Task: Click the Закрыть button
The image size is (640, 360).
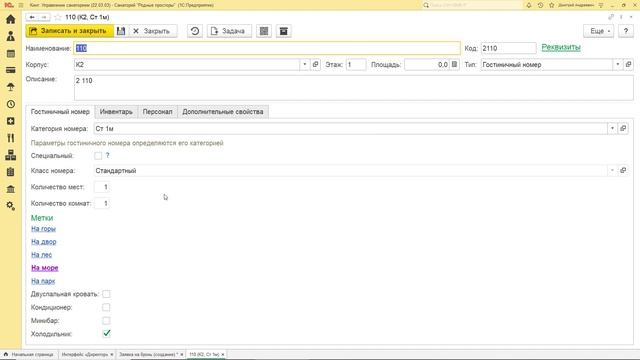Action: point(152,31)
